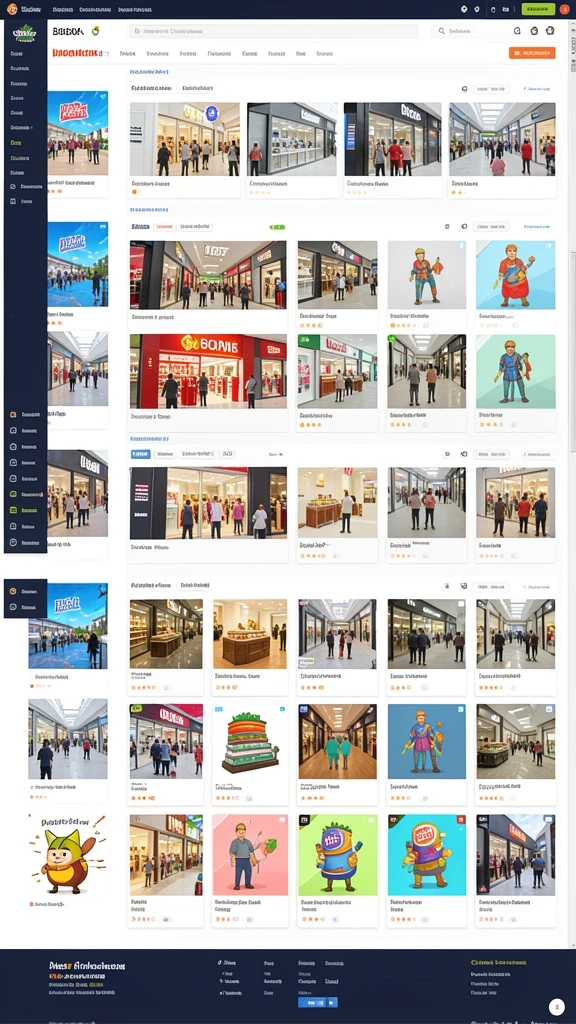Open the sort dropdown in first section header
576x1024 pixels.
pyautogui.click(x=490, y=88)
